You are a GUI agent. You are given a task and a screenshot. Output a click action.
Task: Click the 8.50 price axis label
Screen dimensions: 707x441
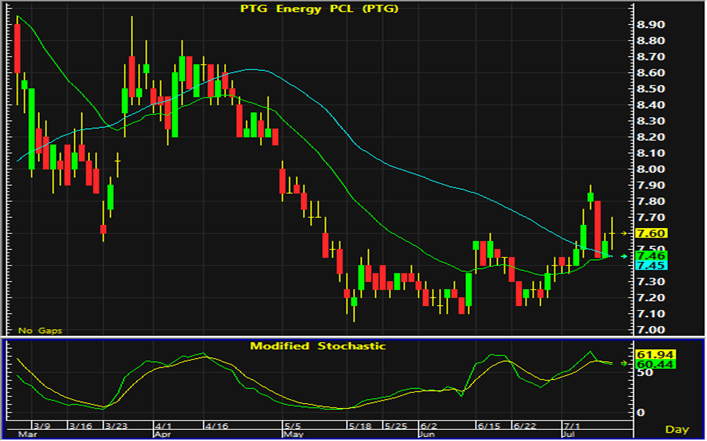pos(651,89)
